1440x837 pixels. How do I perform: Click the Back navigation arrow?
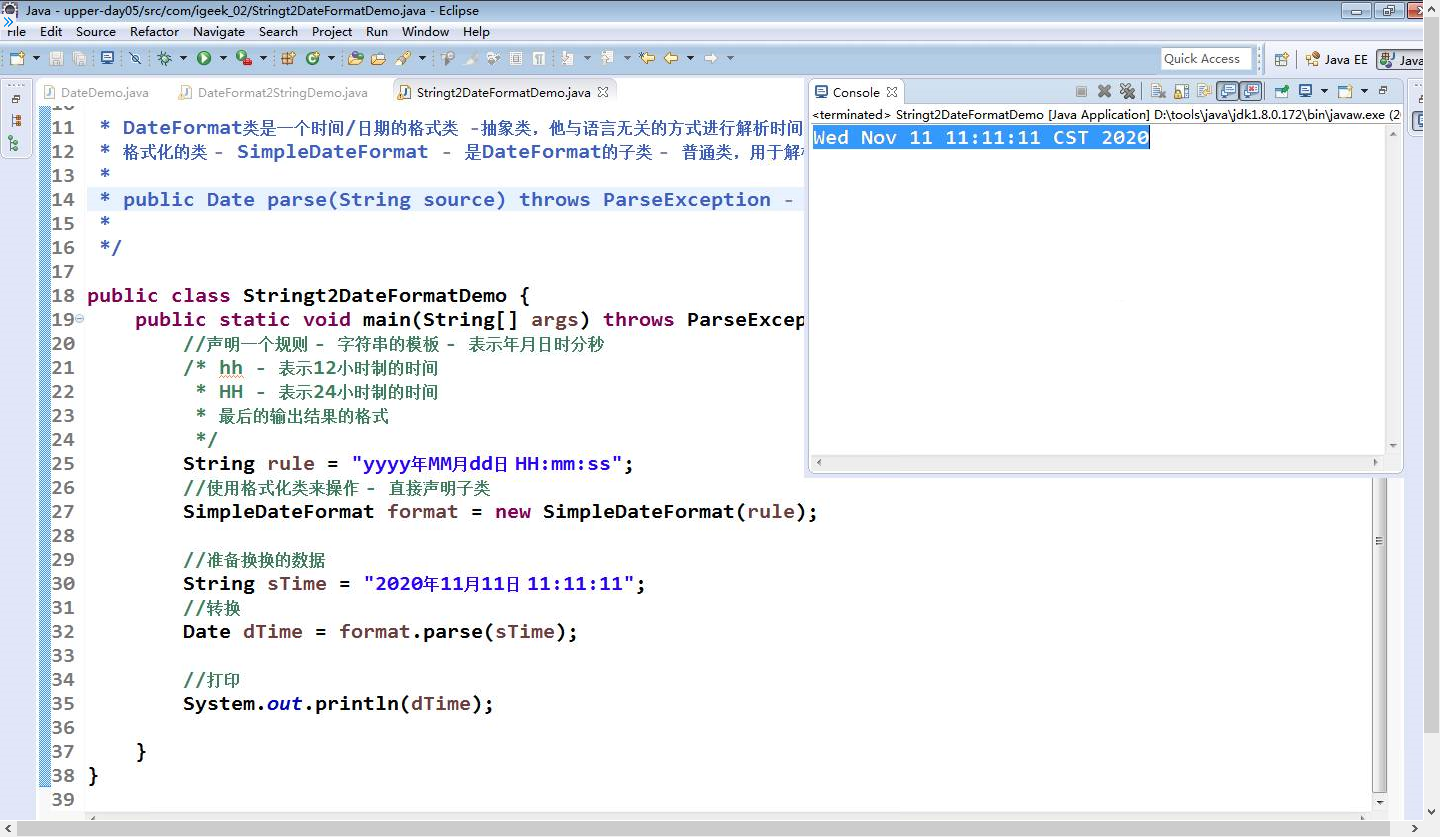point(671,58)
